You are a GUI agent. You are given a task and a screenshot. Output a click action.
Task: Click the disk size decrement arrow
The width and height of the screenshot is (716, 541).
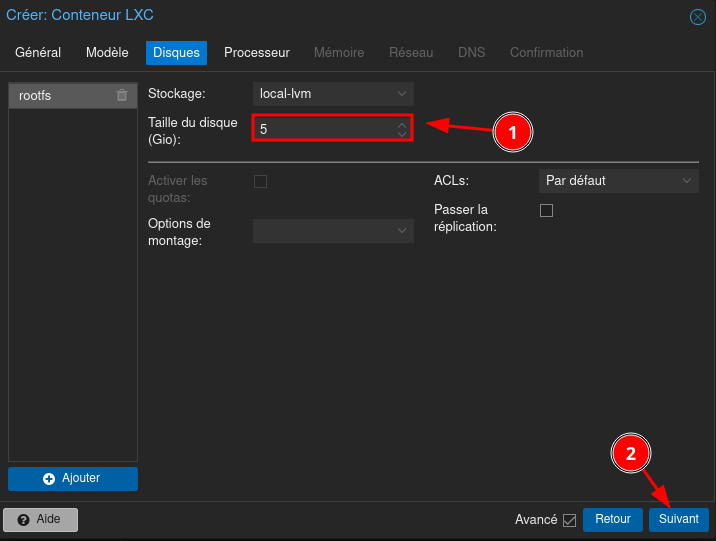pyautogui.click(x=402, y=134)
